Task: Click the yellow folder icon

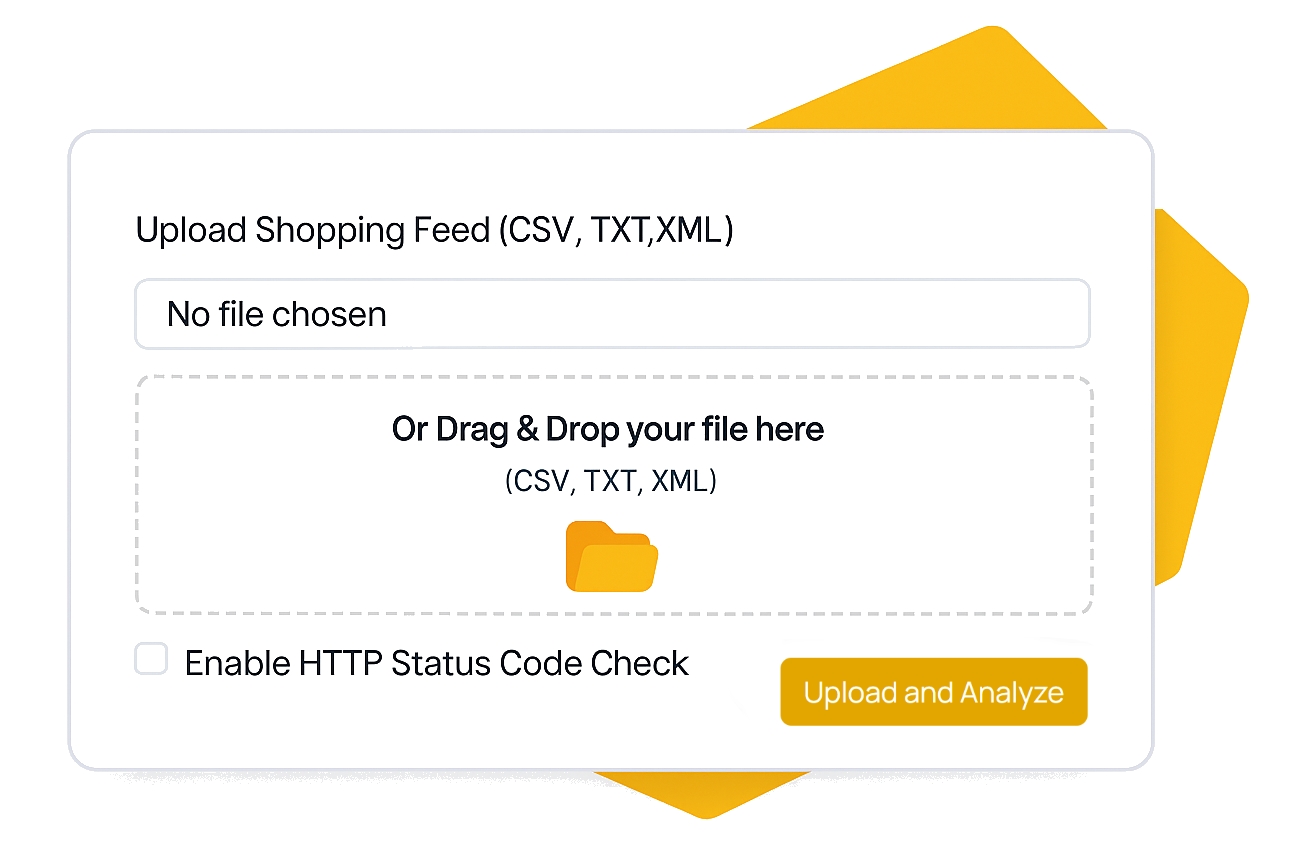Action: (x=611, y=556)
